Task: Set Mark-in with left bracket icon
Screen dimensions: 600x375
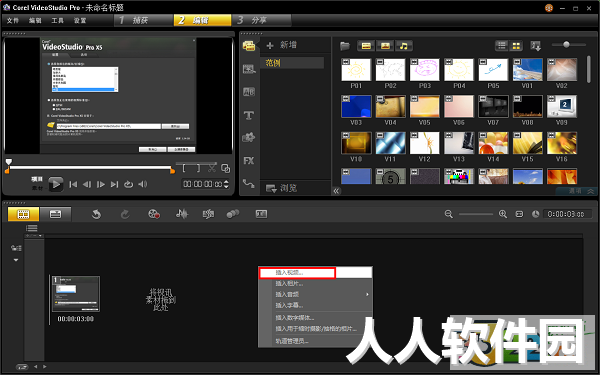Action: click(184, 168)
